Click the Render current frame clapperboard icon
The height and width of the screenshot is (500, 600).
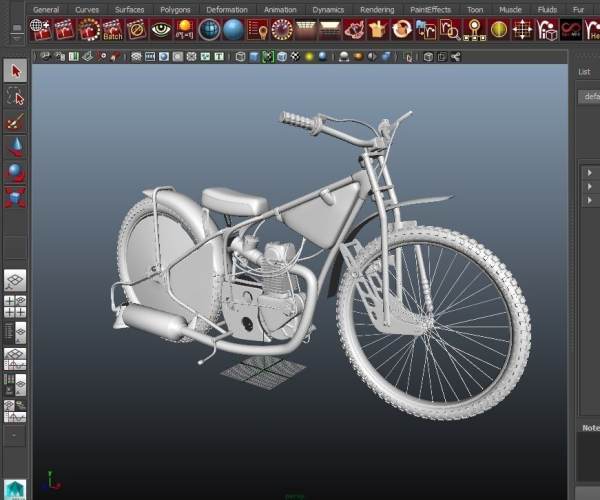tap(64, 30)
